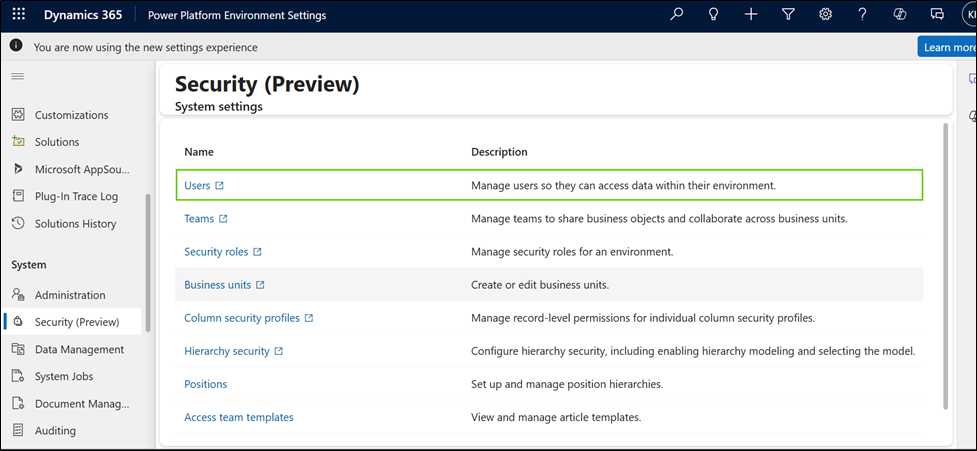Viewport: 977px width, 451px height.
Task: Open the Teams settings link
Action: [x=199, y=219]
